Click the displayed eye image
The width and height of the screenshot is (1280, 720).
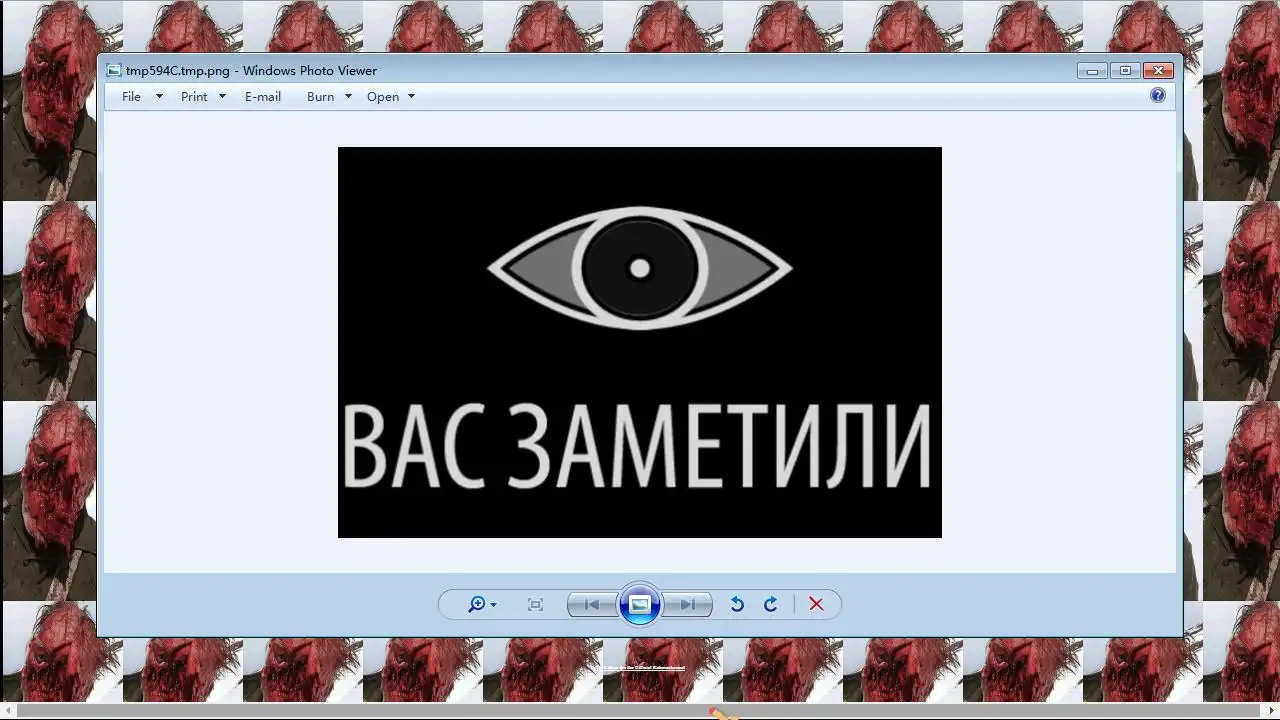point(640,342)
